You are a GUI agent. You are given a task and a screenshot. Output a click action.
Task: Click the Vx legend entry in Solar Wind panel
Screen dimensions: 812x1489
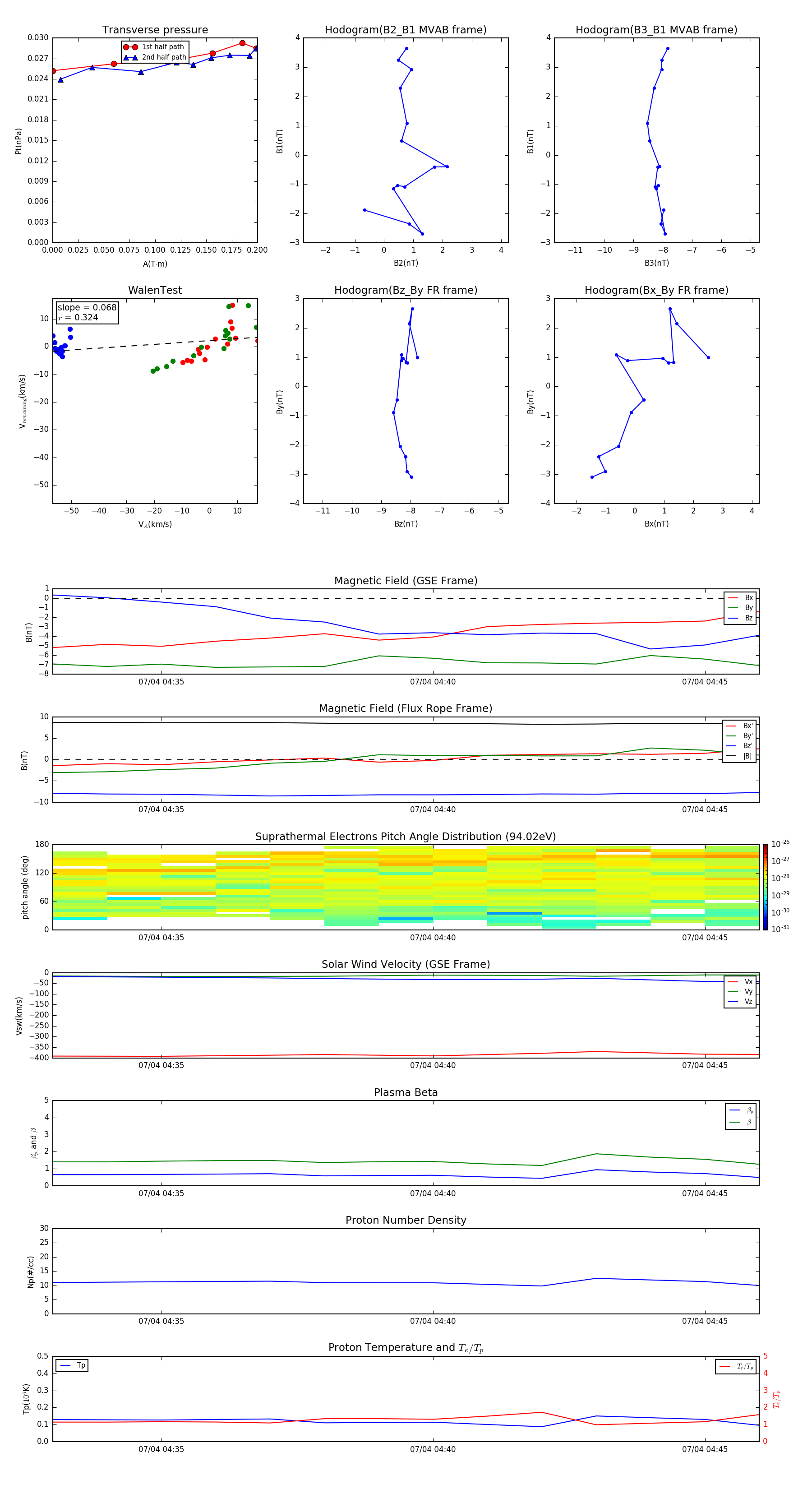(x=740, y=981)
